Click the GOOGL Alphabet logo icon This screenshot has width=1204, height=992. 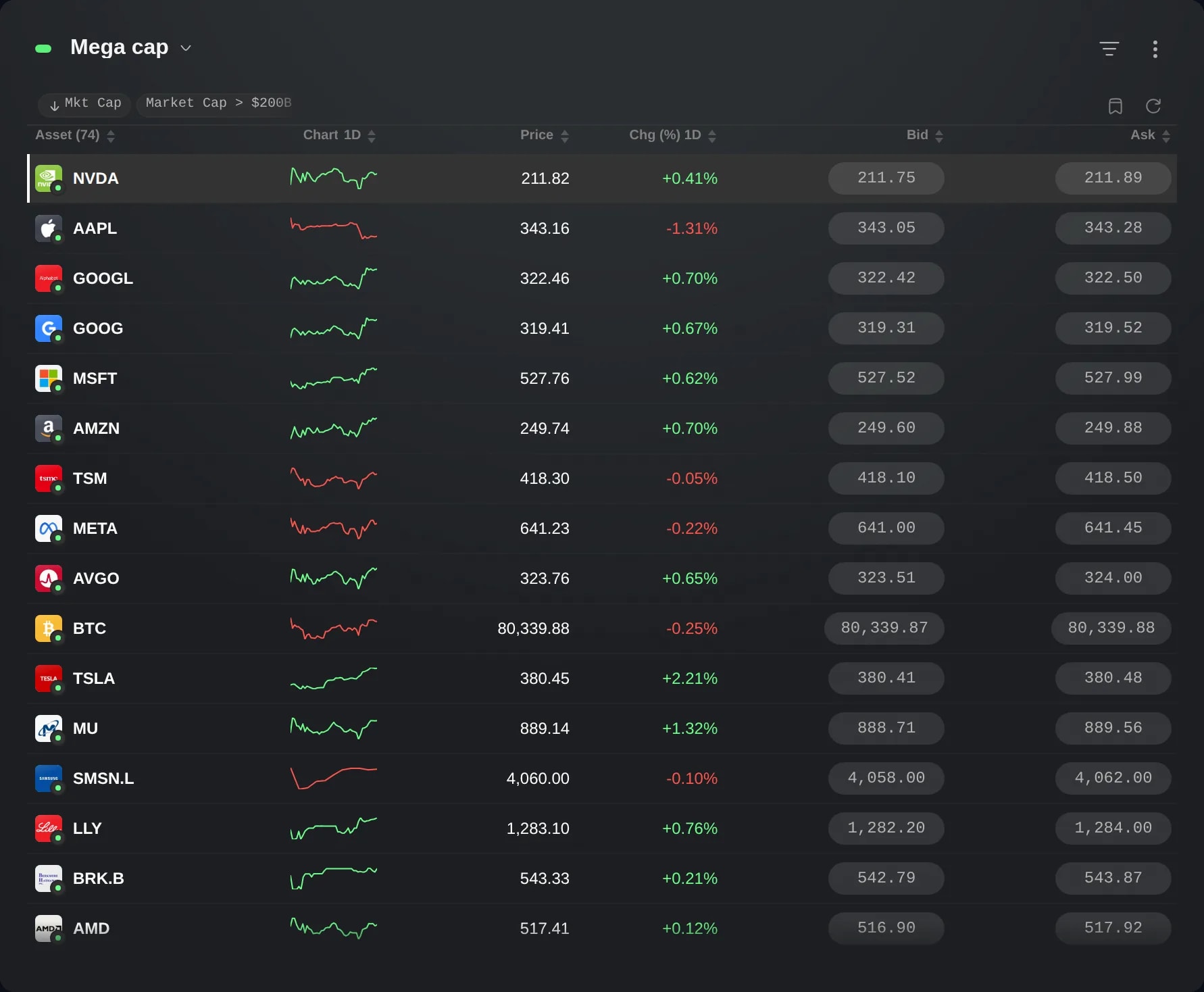pyautogui.click(x=49, y=278)
